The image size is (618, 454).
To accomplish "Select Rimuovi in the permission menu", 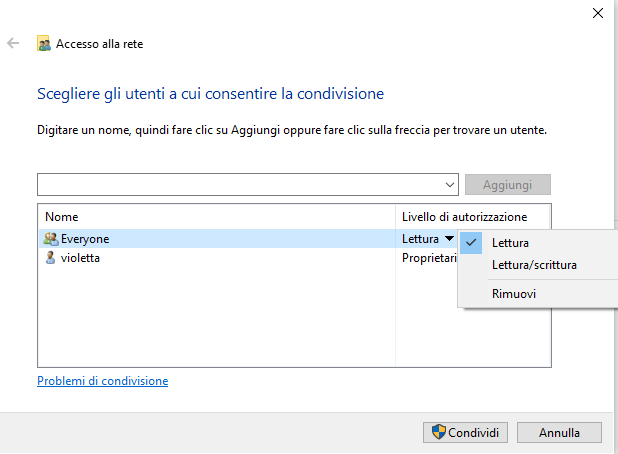I will (514, 294).
